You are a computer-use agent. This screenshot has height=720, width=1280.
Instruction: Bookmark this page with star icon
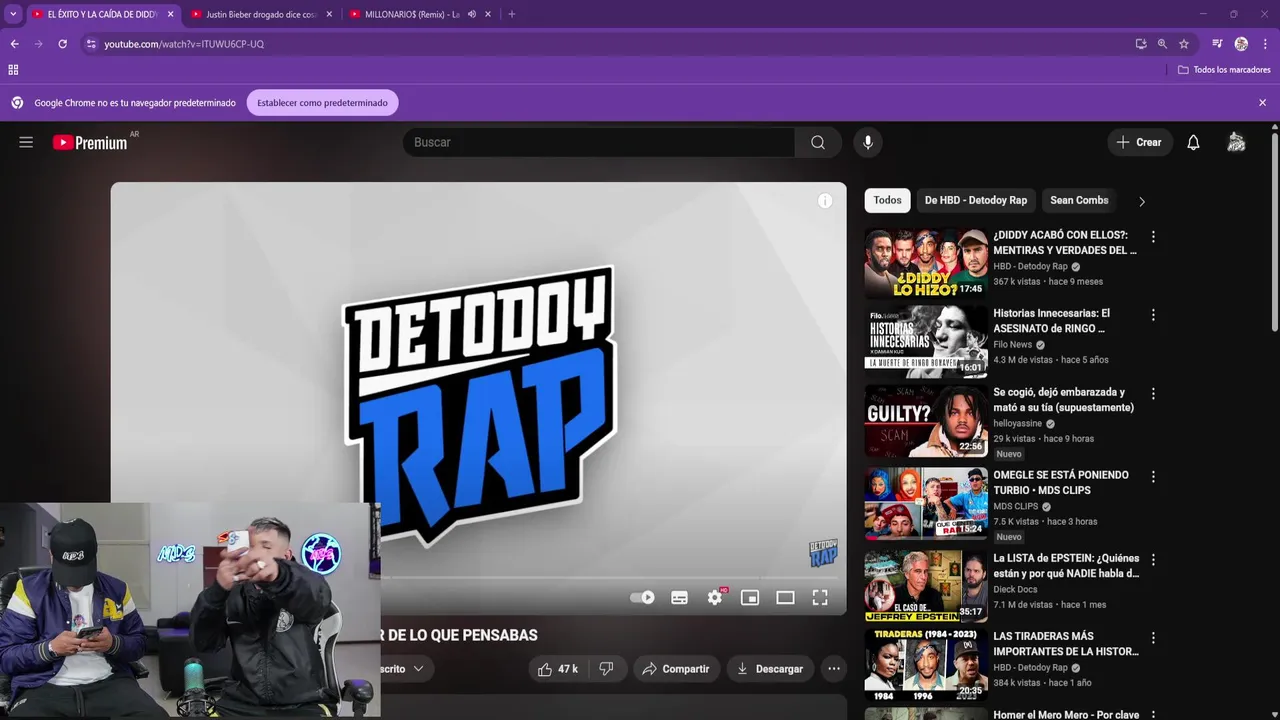(1184, 44)
